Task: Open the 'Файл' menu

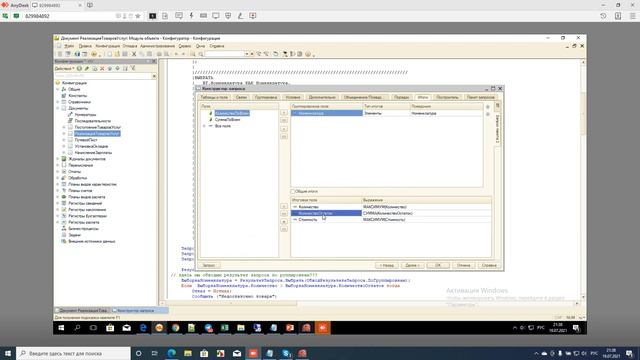Action: pyautogui.click(x=69, y=46)
